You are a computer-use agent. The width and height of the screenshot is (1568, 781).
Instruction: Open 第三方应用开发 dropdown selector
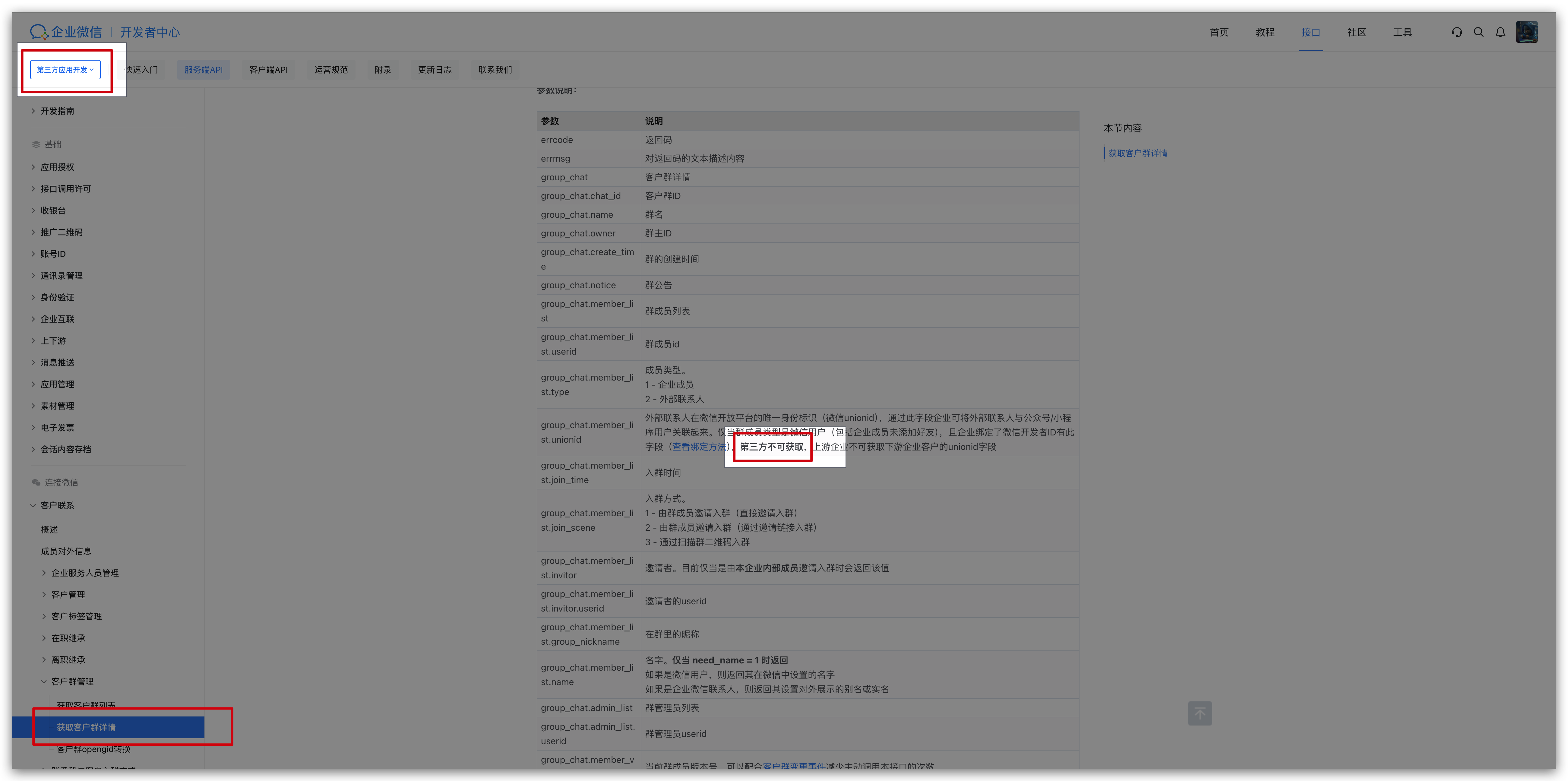pyautogui.click(x=65, y=69)
